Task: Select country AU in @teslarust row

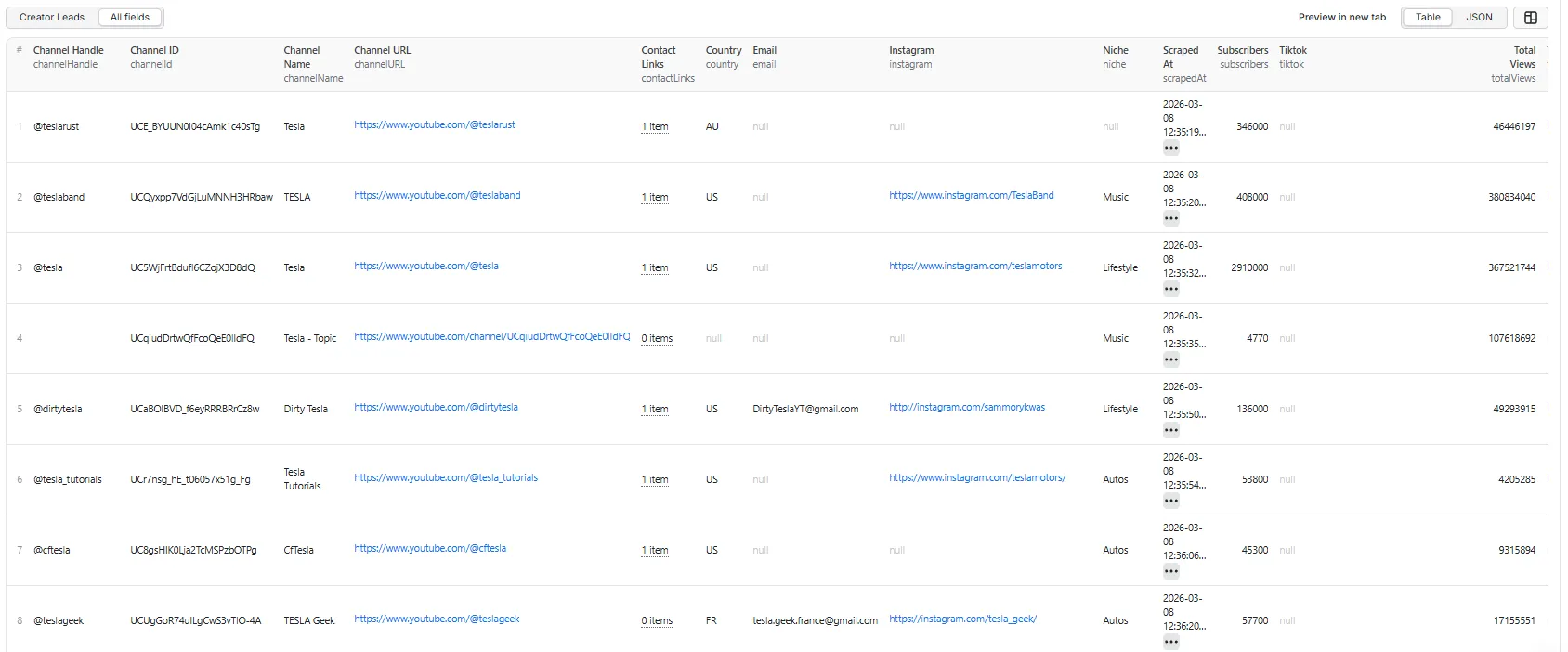Action: tap(712, 126)
